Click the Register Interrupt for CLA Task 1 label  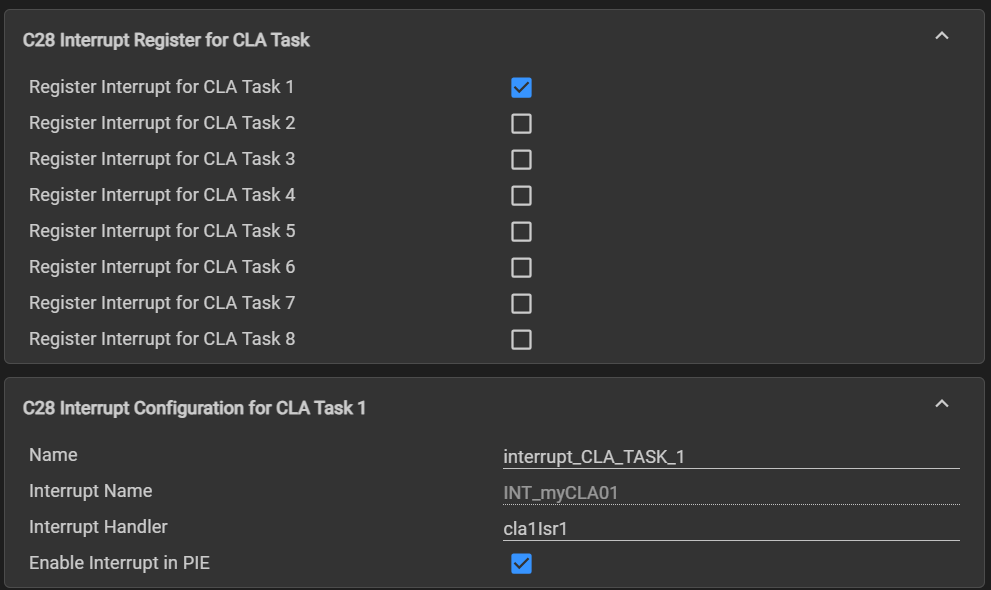pyautogui.click(x=162, y=87)
